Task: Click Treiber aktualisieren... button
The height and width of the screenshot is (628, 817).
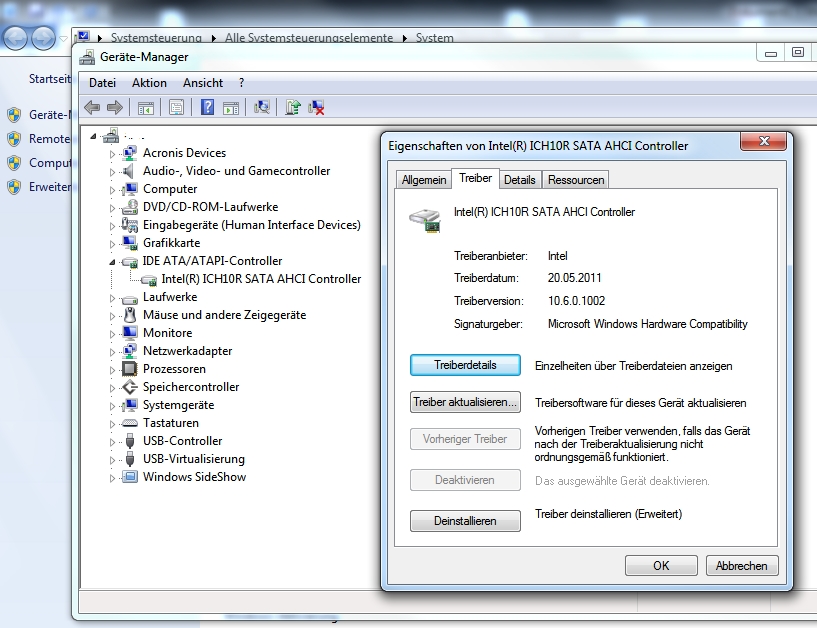Action: pos(465,402)
